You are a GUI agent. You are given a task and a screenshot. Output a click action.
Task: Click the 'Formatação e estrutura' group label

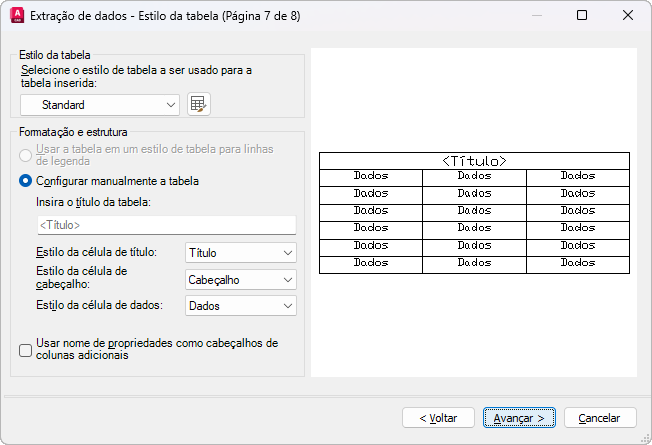click(x=74, y=131)
